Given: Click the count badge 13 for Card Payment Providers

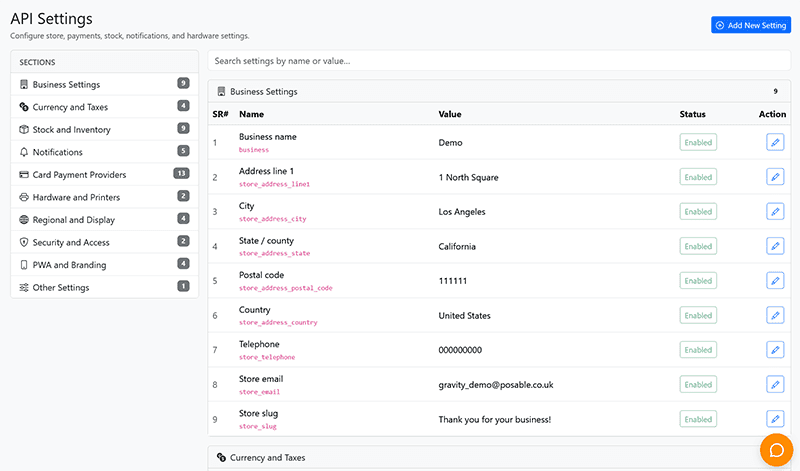Looking at the screenshot, I should tap(181, 173).
